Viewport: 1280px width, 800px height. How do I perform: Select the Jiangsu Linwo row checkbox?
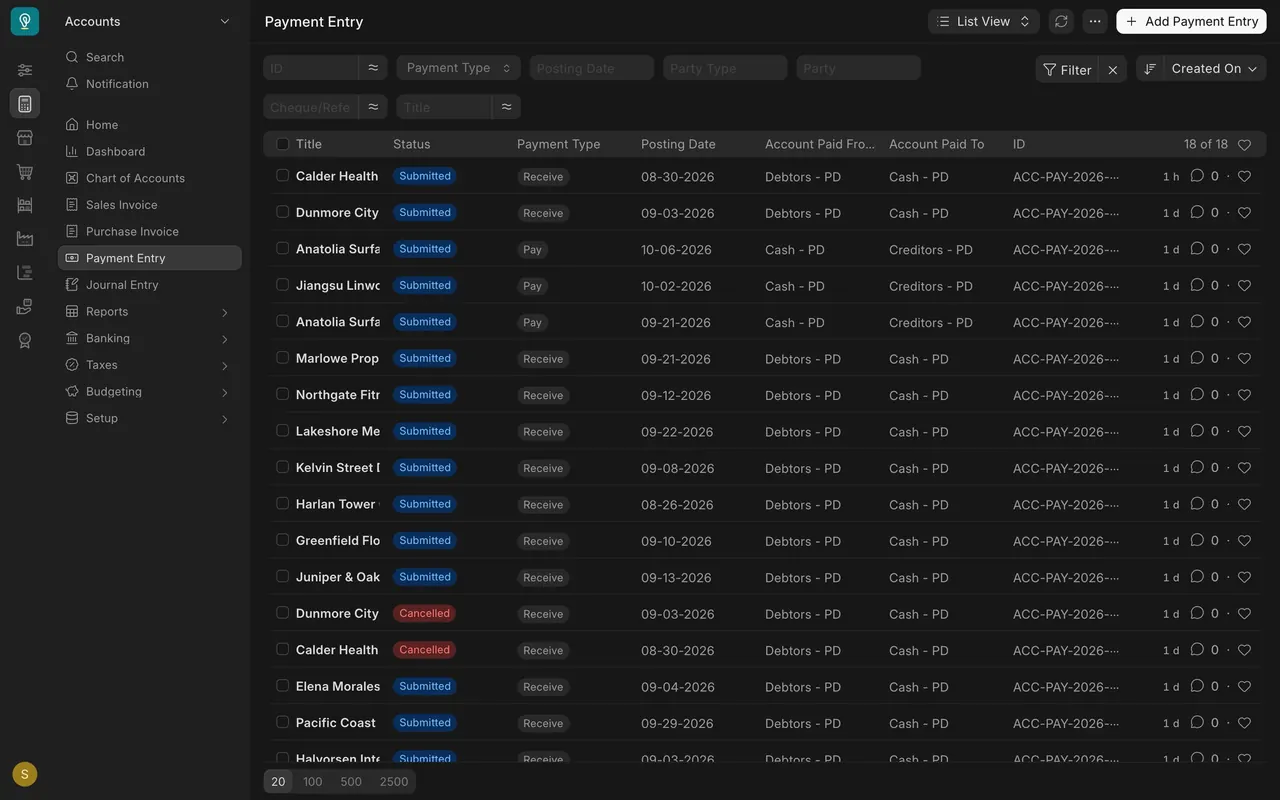click(x=282, y=285)
